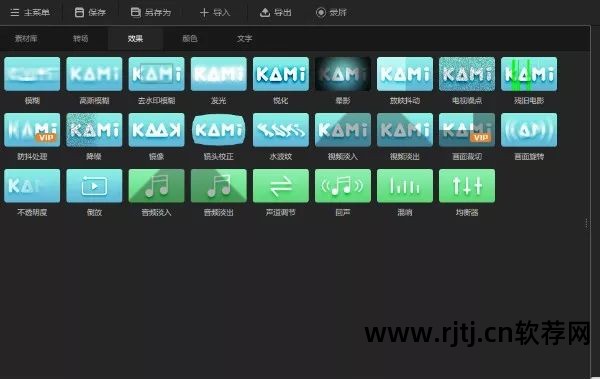This screenshot has height=379, width=600.
Task: Open the 主菜单 main menu
Action: [30, 13]
